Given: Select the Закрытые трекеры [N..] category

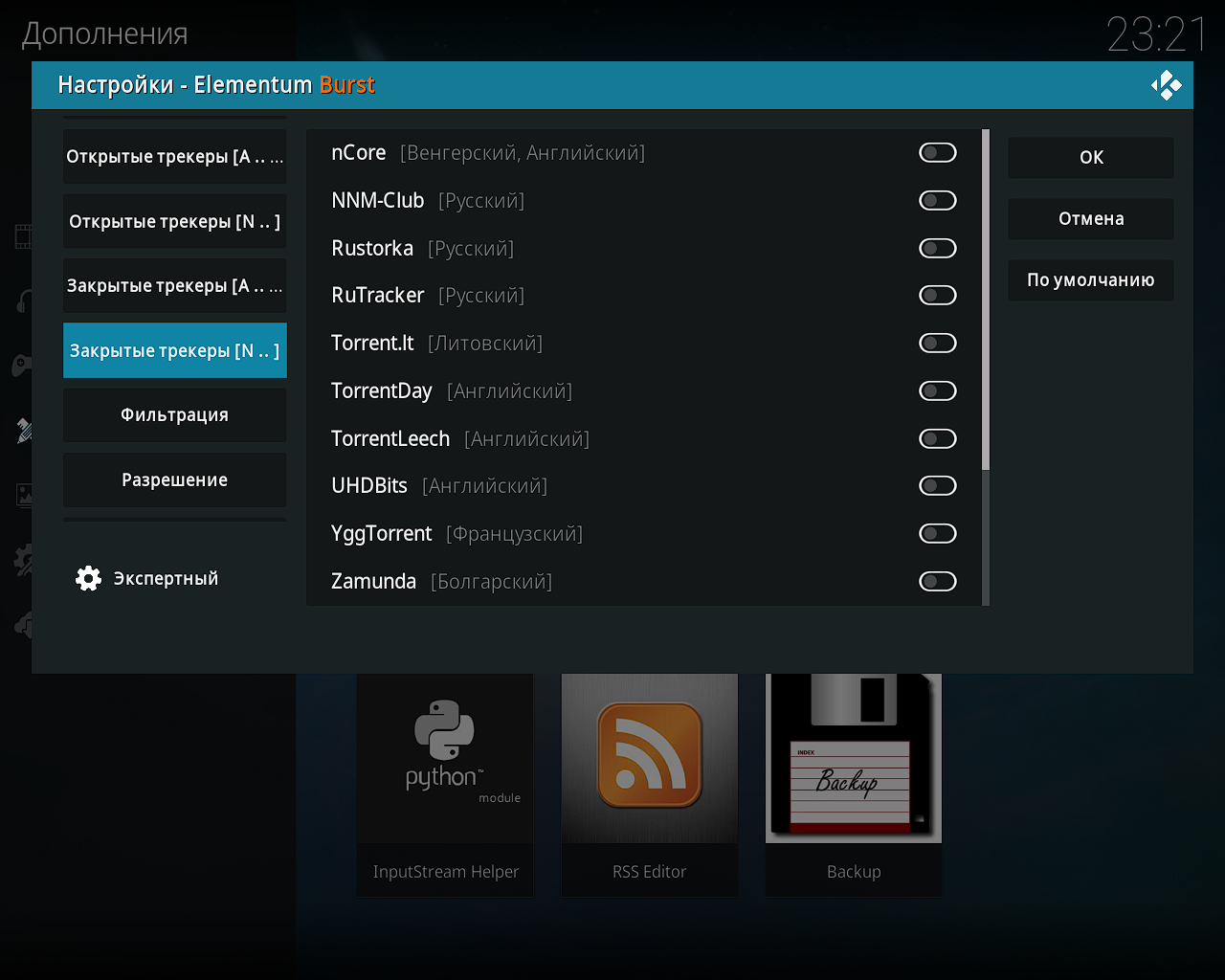Looking at the screenshot, I should coord(175,350).
